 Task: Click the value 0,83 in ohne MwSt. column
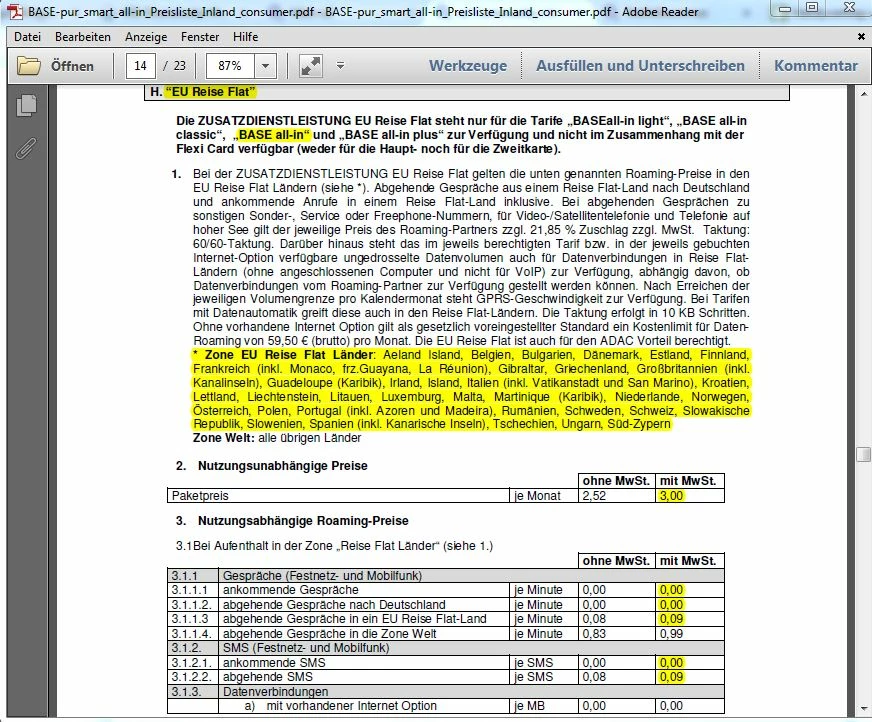[594, 634]
